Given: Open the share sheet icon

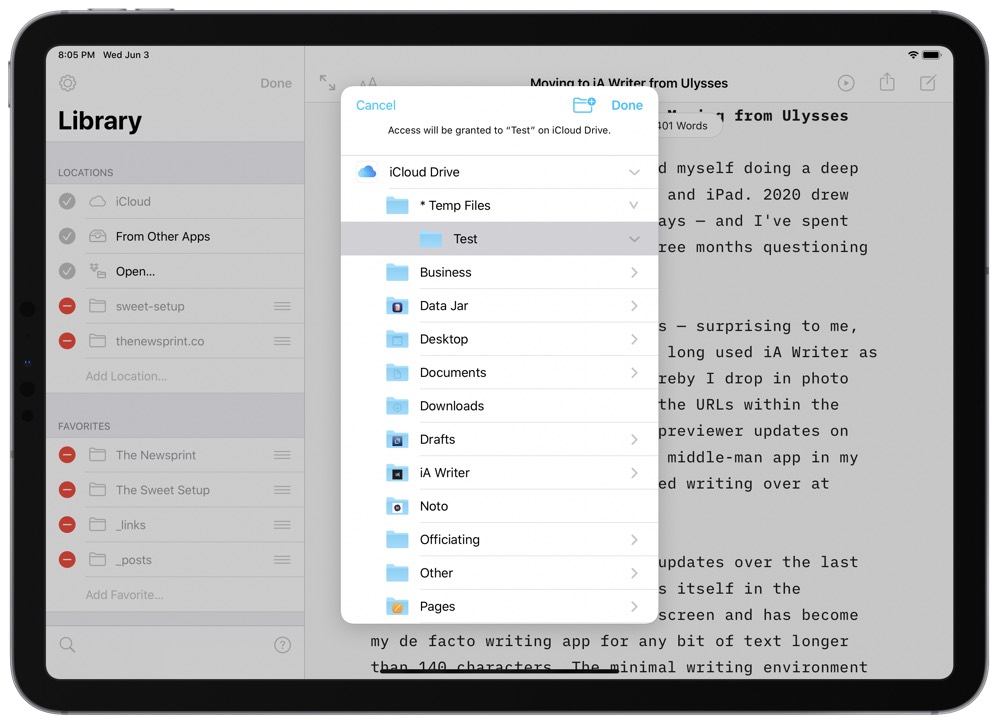Looking at the screenshot, I should point(887,82).
